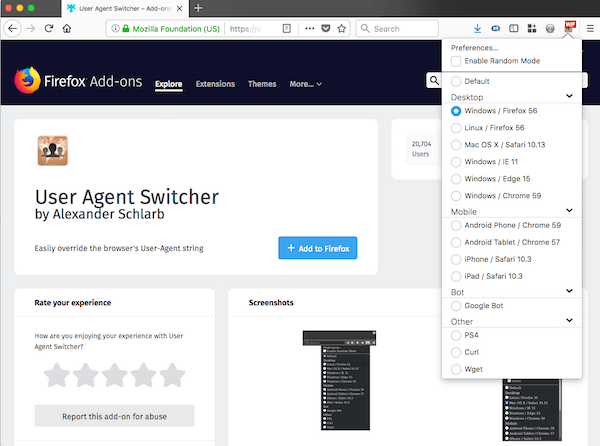Switch to the User Agent Switcher browser tab
The height and width of the screenshot is (446, 600).
pos(125,8)
